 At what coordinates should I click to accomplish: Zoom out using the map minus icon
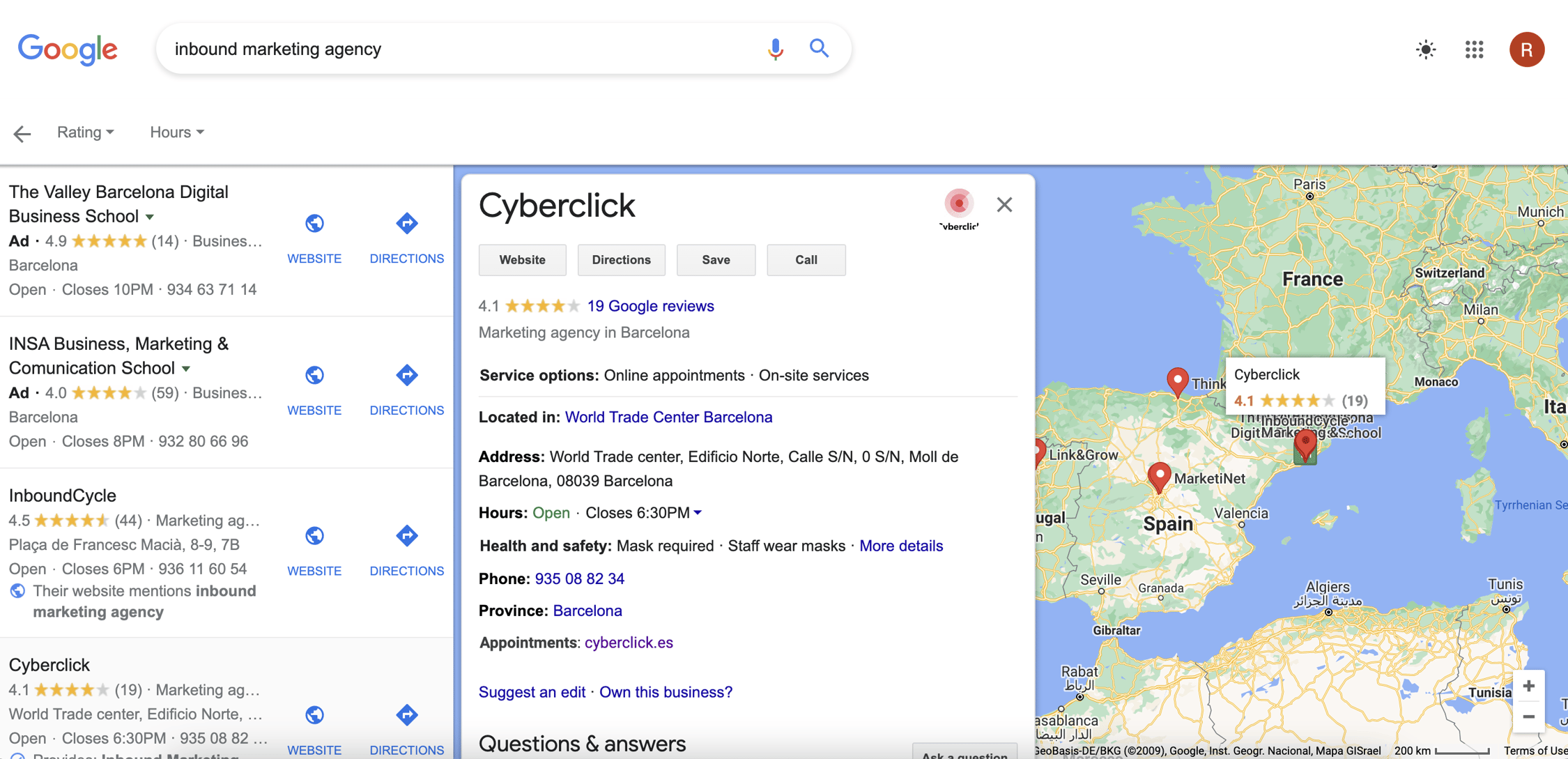click(1528, 716)
